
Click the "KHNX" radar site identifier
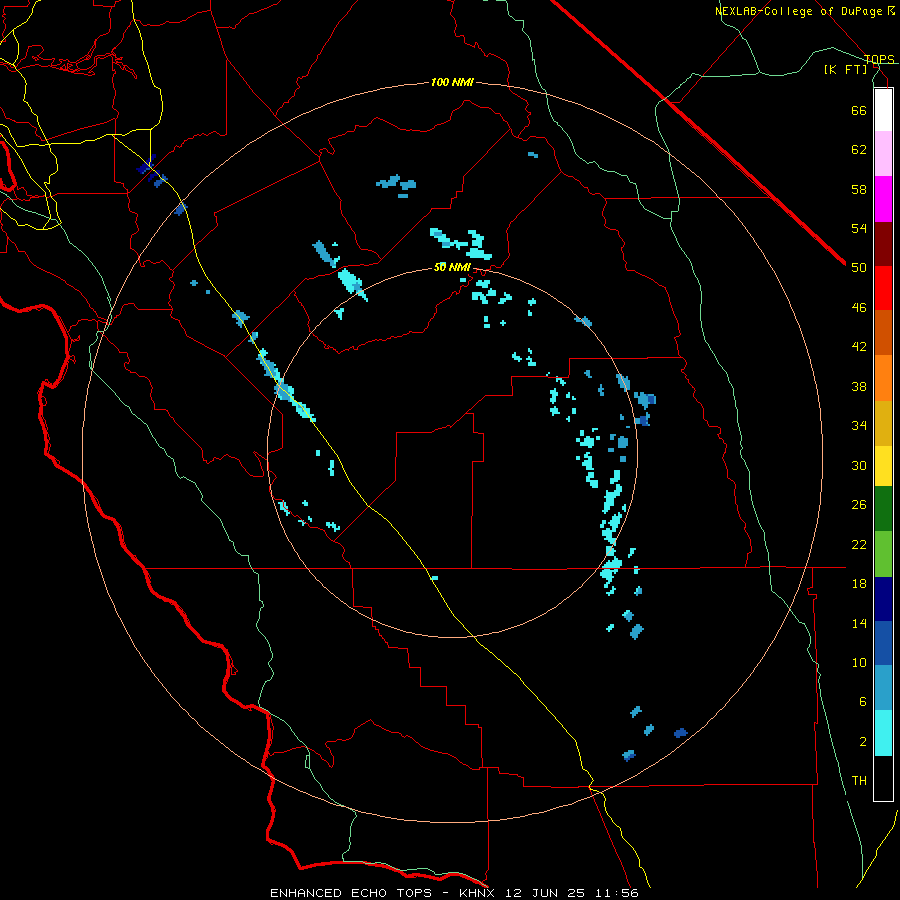click(479, 893)
